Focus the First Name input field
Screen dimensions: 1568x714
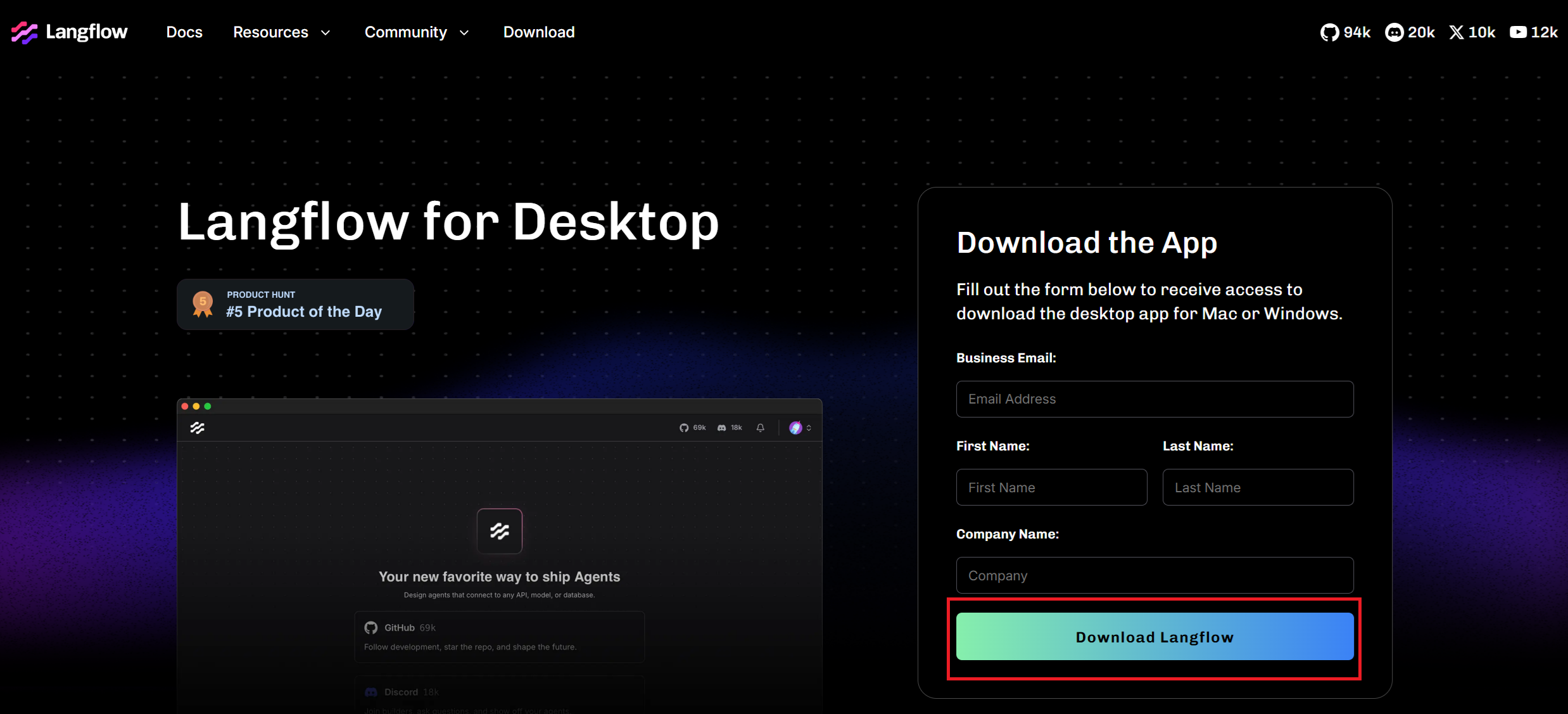pyautogui.click(x=1051, y=487)
